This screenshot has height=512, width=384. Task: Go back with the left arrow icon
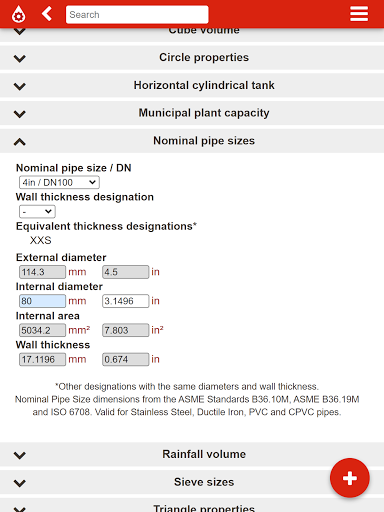tap(47, 14)
